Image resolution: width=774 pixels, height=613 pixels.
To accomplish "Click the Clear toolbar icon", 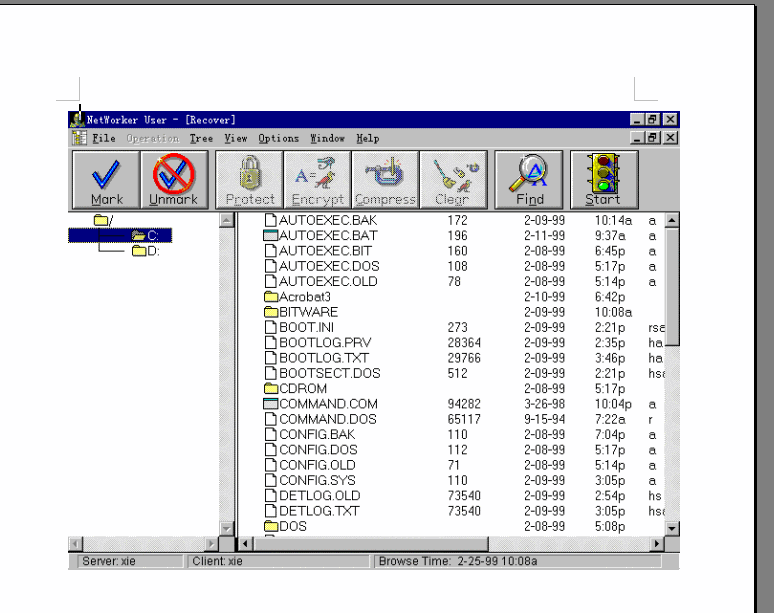I will (453, 179).
